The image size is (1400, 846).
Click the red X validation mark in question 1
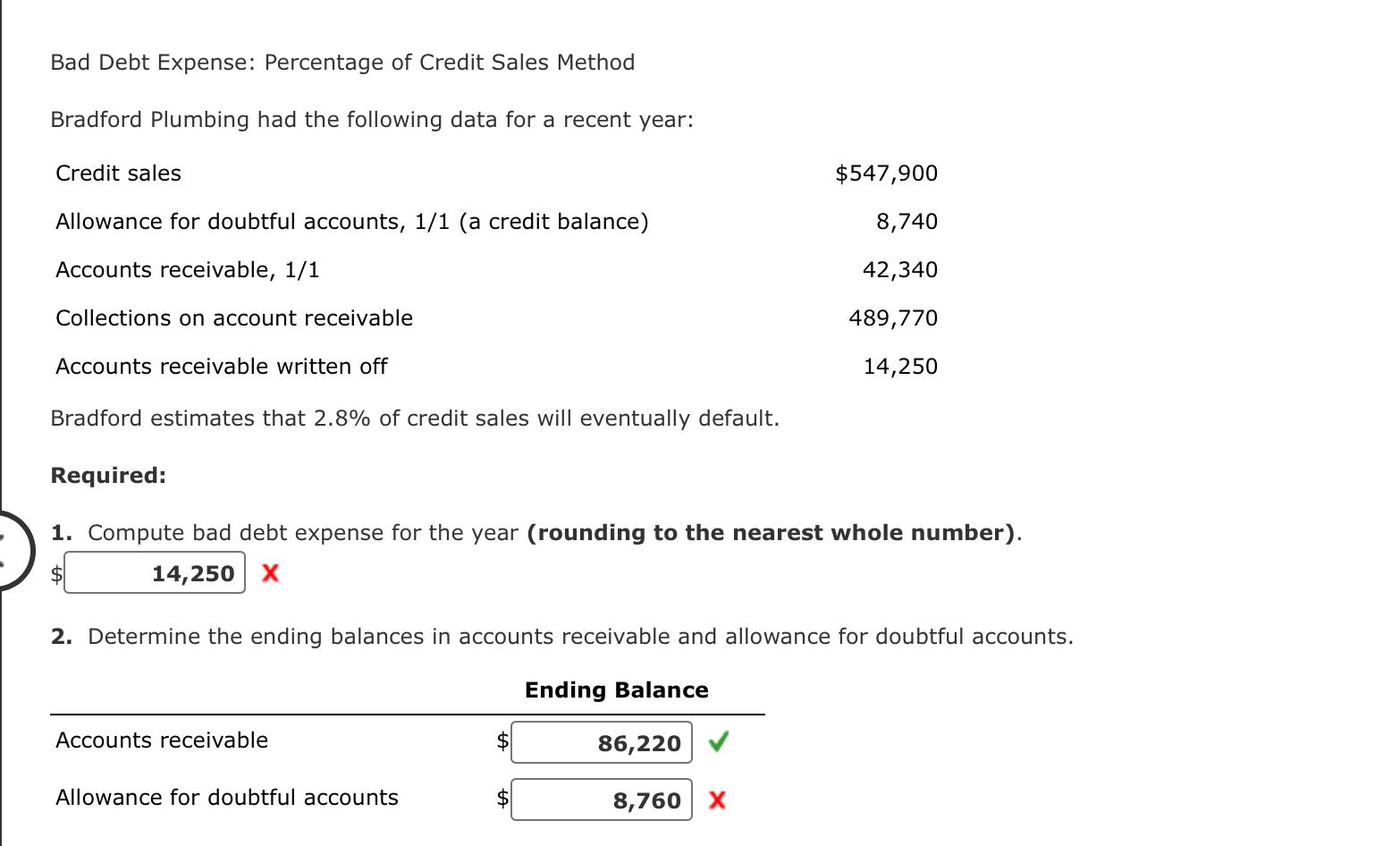[x=269, y=573]
